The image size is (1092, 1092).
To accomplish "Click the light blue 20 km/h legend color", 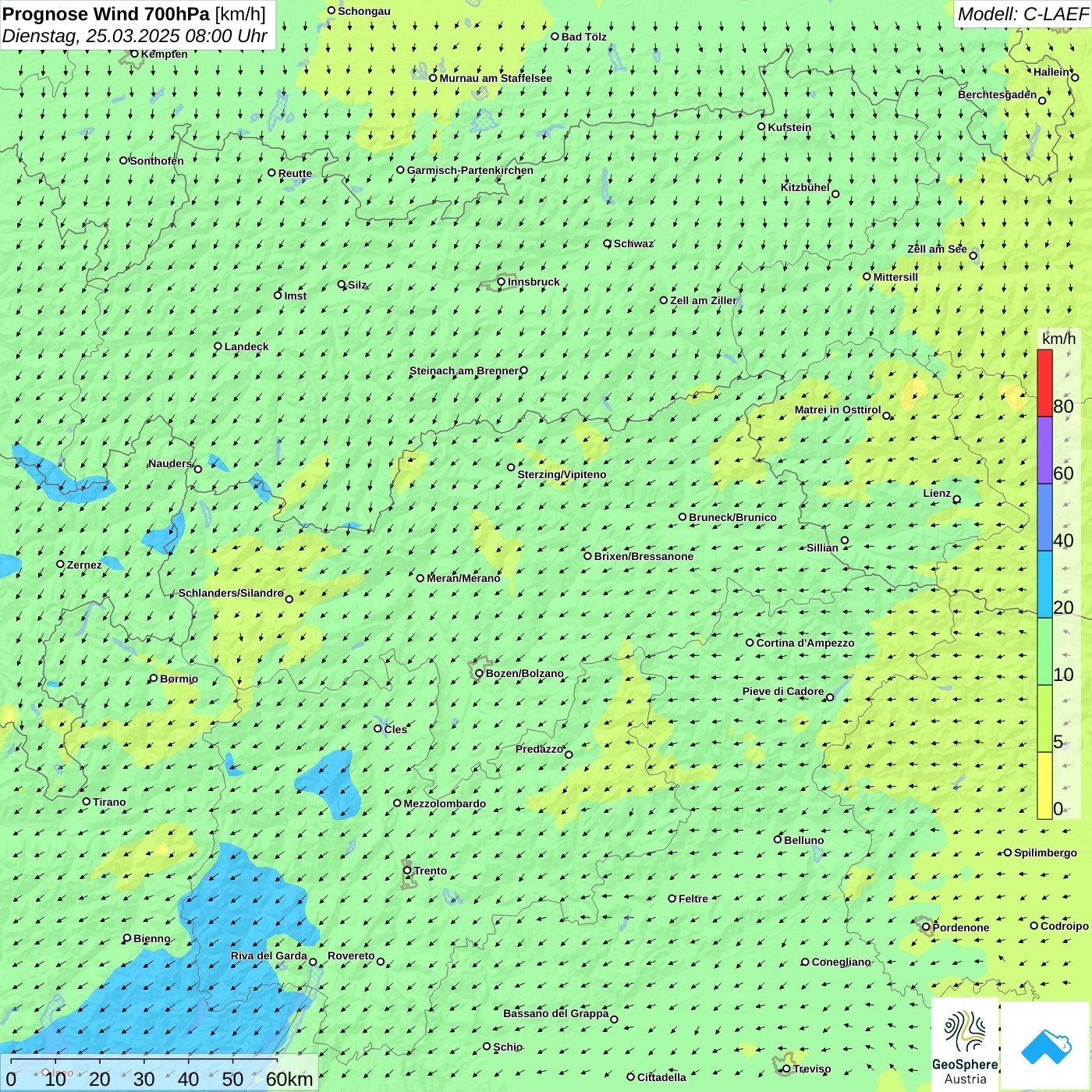I will (1044, 584).
